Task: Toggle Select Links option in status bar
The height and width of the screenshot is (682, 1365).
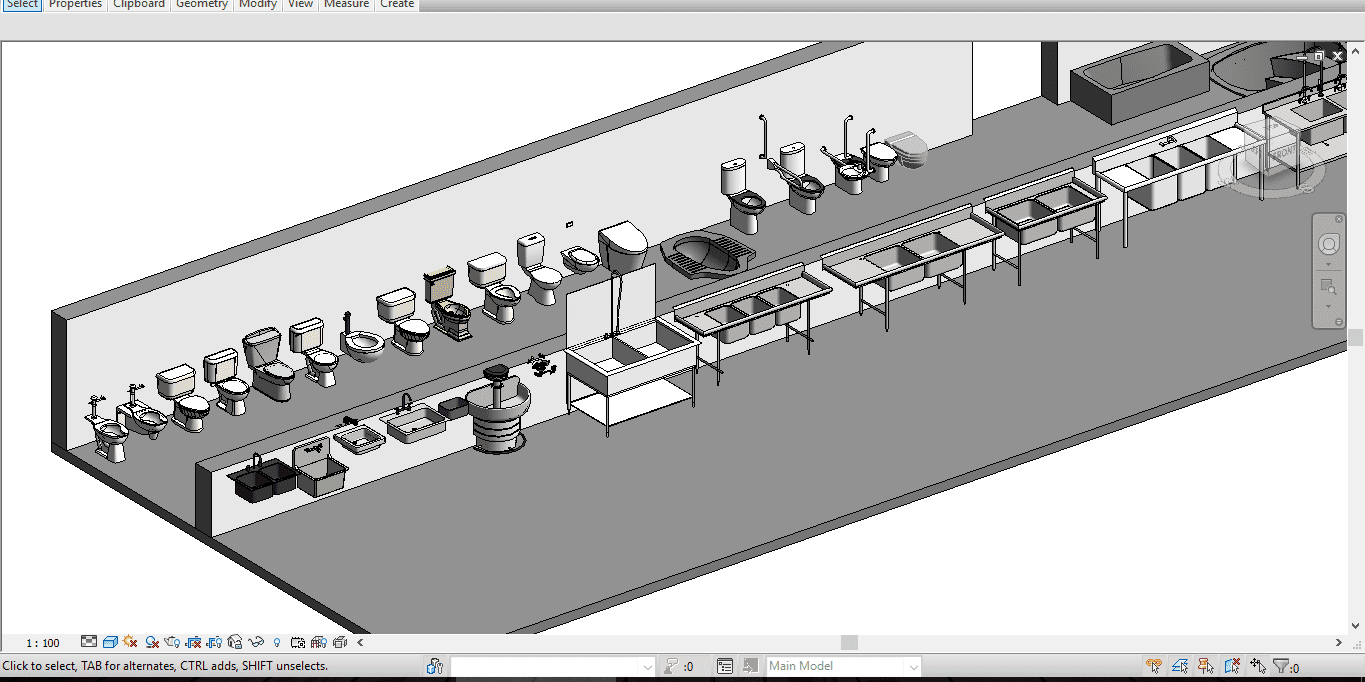Action: point(1155,666)
